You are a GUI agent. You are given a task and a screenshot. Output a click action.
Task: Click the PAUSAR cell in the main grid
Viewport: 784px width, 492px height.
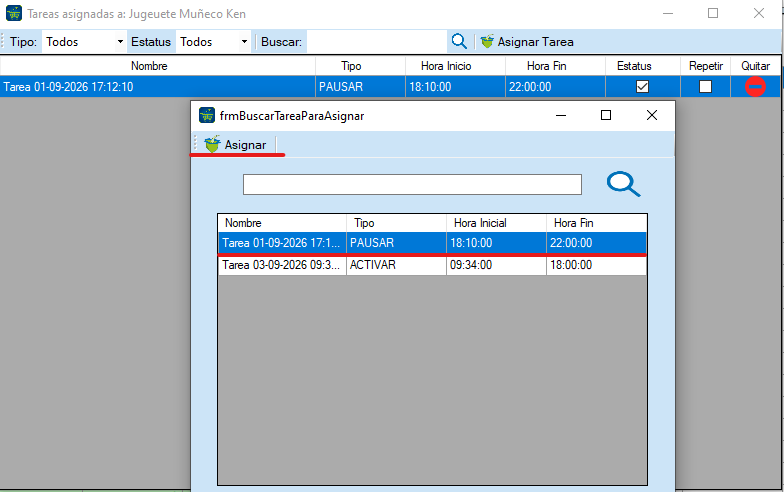[360, 87]
